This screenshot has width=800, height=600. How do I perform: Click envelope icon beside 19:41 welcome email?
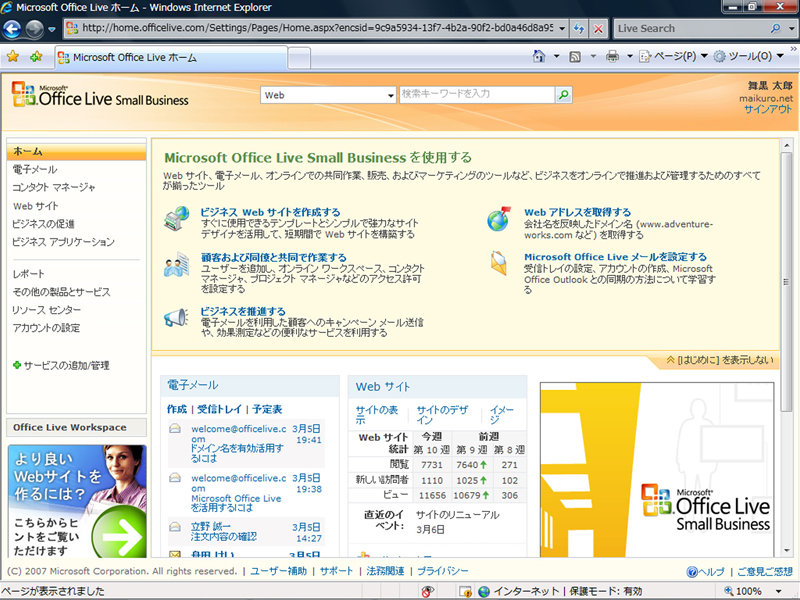click(x=175, y=429)
